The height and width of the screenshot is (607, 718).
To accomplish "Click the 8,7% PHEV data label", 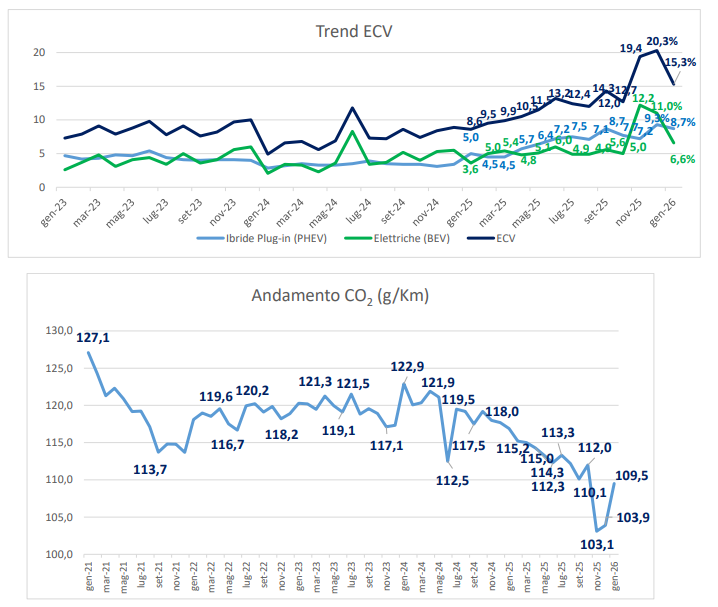I will point(682,122).
